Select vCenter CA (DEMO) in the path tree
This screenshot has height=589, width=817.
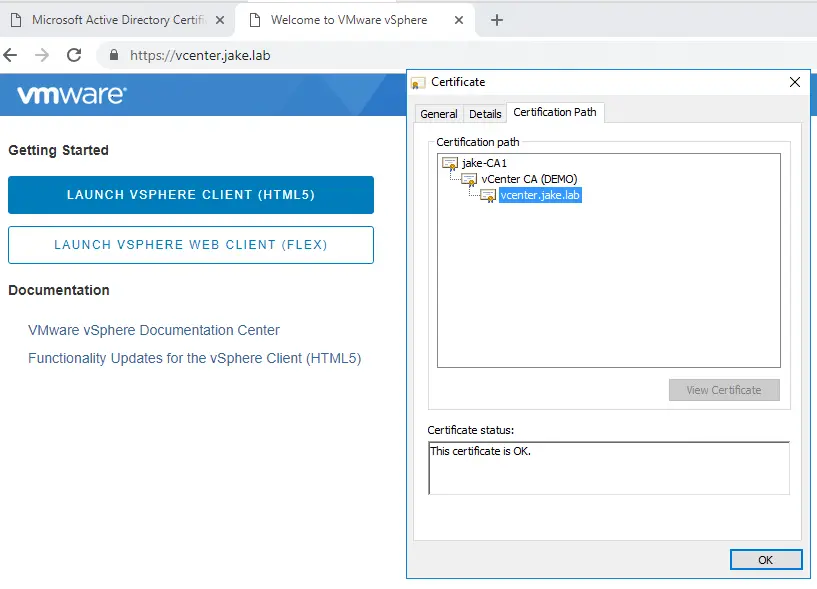click(x=529, y=179)
